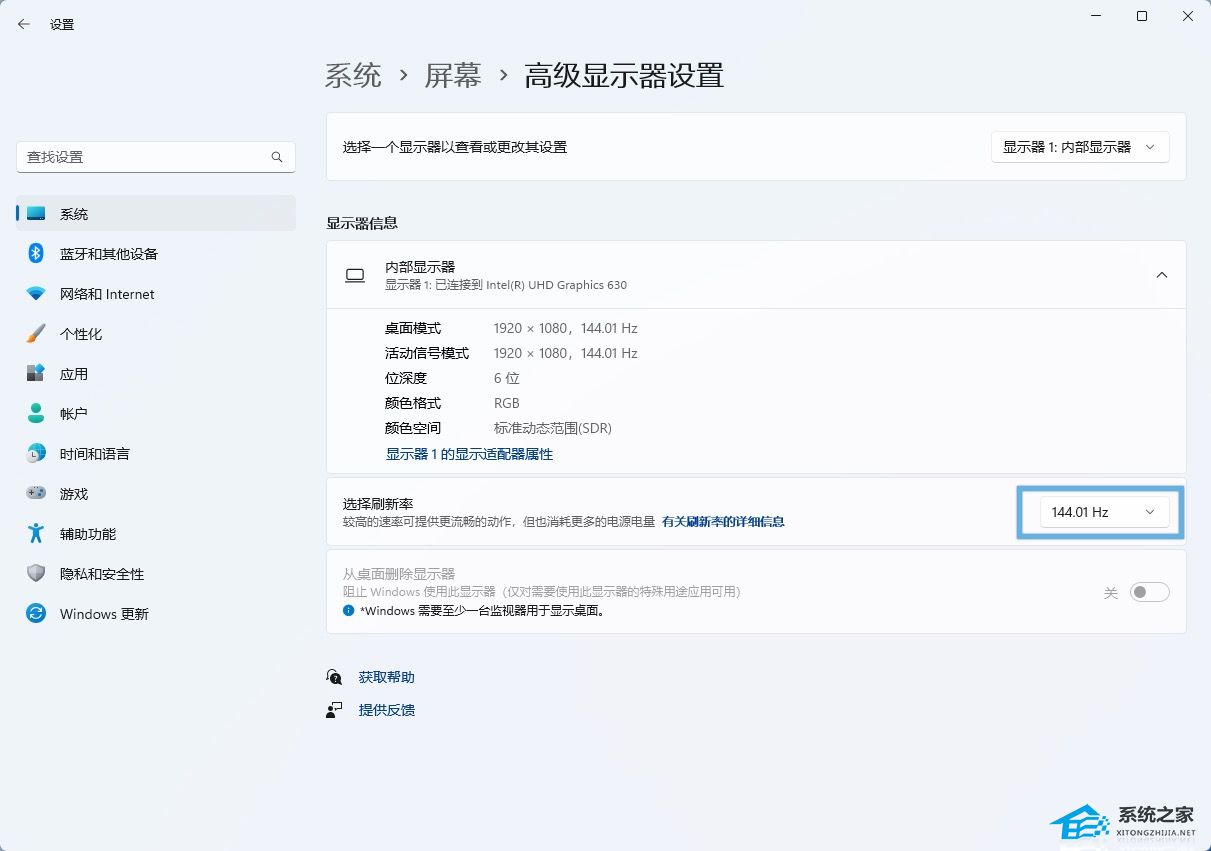The height and width of the screenshot is (851, 1211).
Task: Click the 获取帮助 link
Action: point(386,677)
